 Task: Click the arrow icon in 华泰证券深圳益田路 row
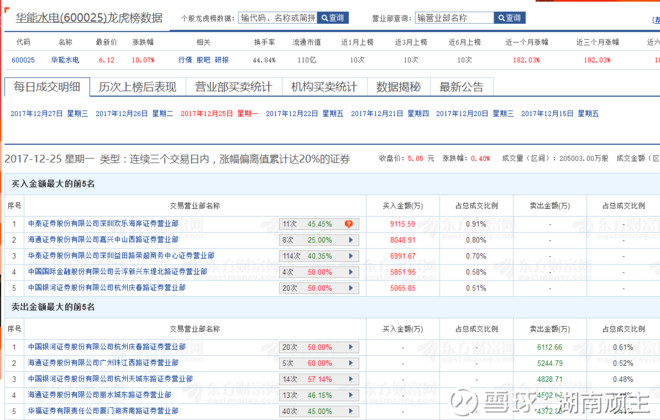349,256
